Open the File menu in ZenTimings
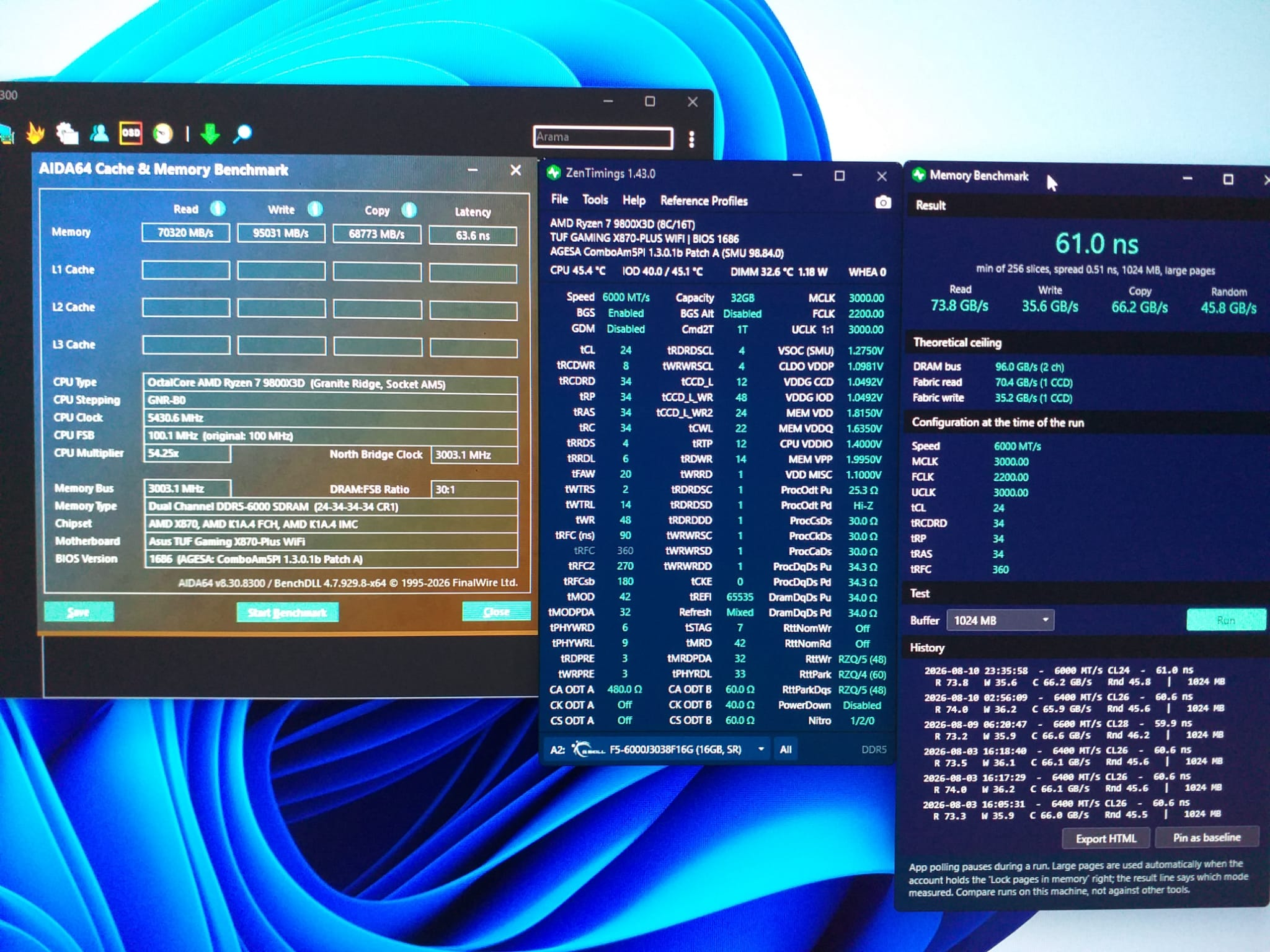The image size is (1270, 952). click(x=559, y=199)
